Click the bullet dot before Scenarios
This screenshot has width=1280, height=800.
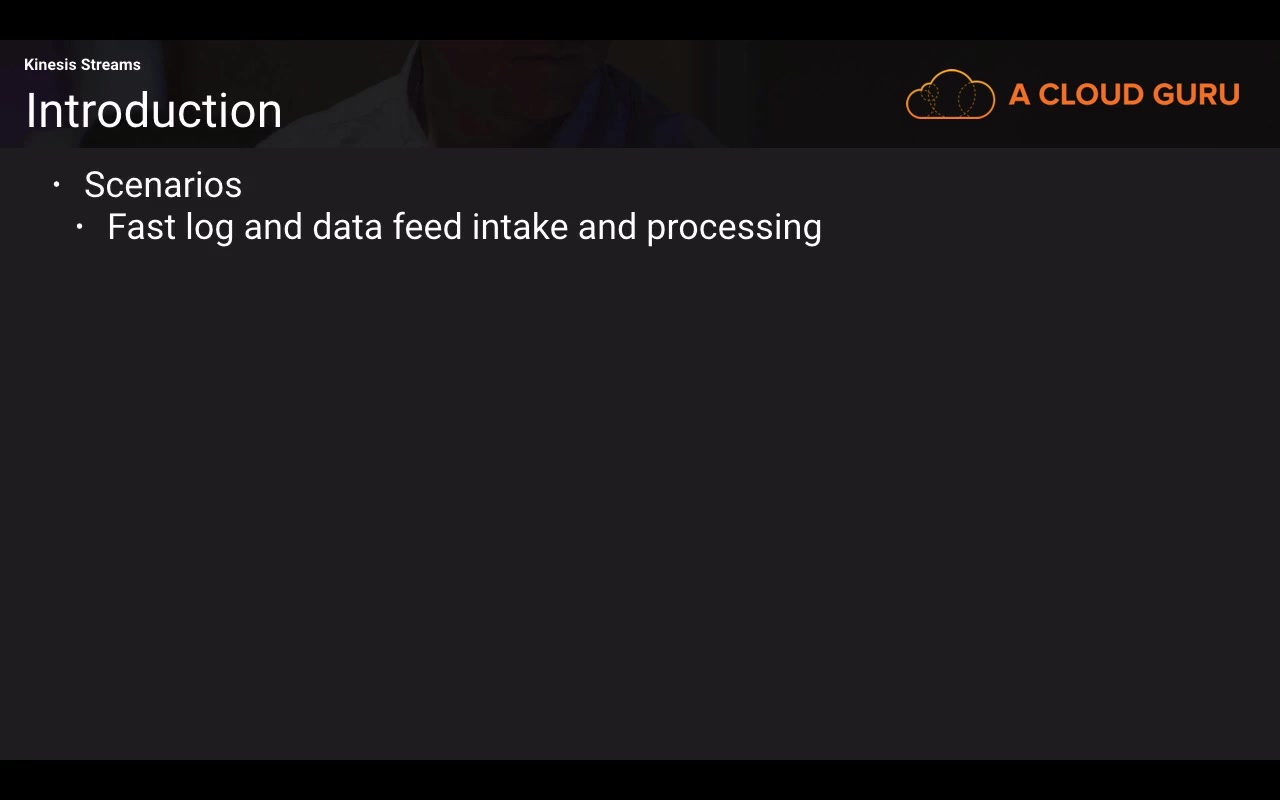[57, 185]
